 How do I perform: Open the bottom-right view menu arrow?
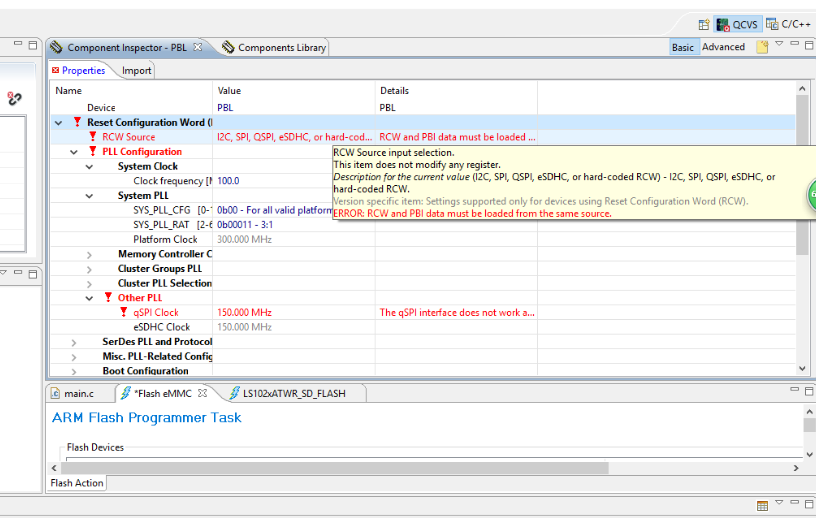[x=779, y=502]
